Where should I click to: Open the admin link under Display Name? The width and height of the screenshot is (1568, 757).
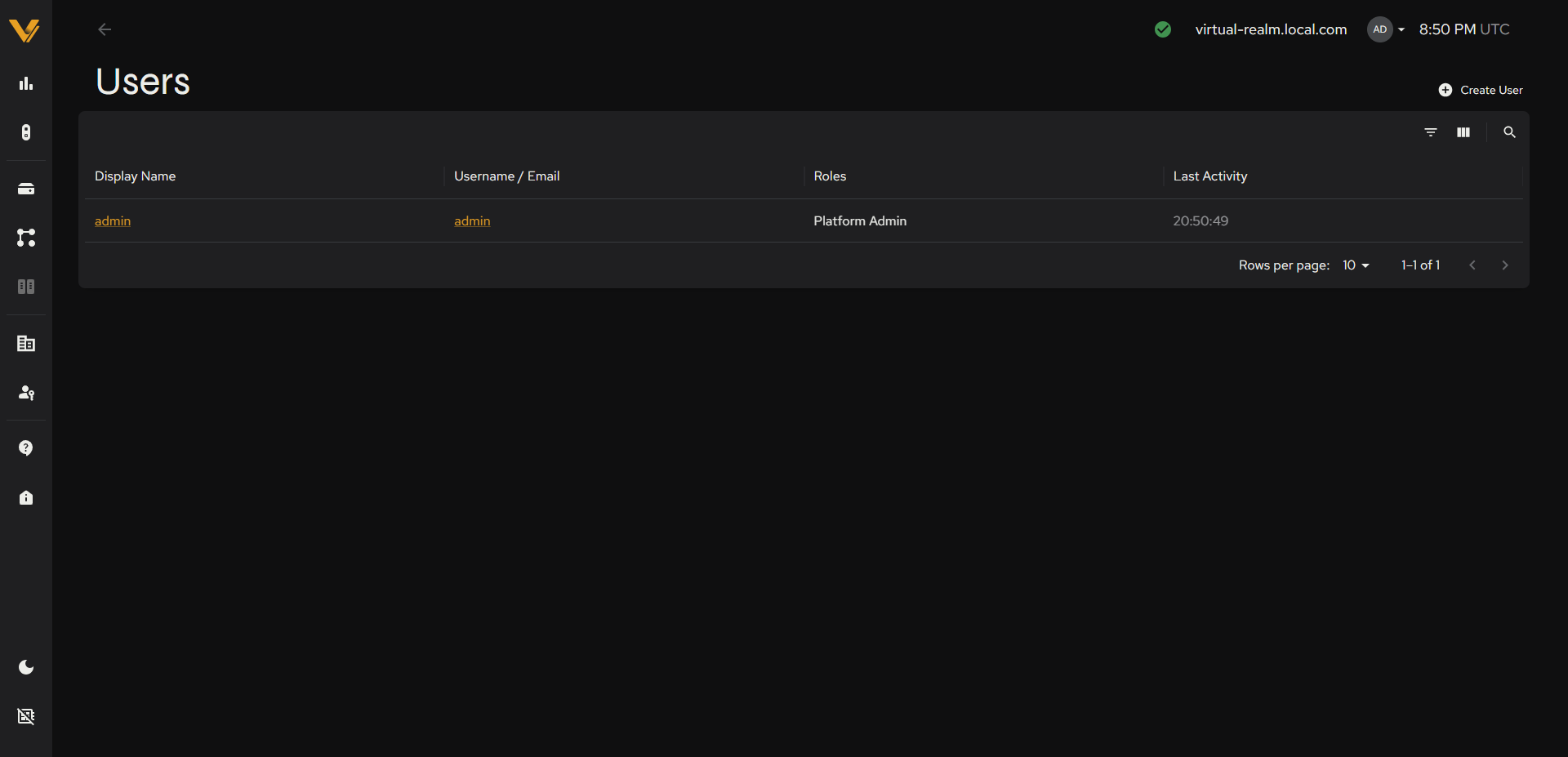(x=113, y=221)
